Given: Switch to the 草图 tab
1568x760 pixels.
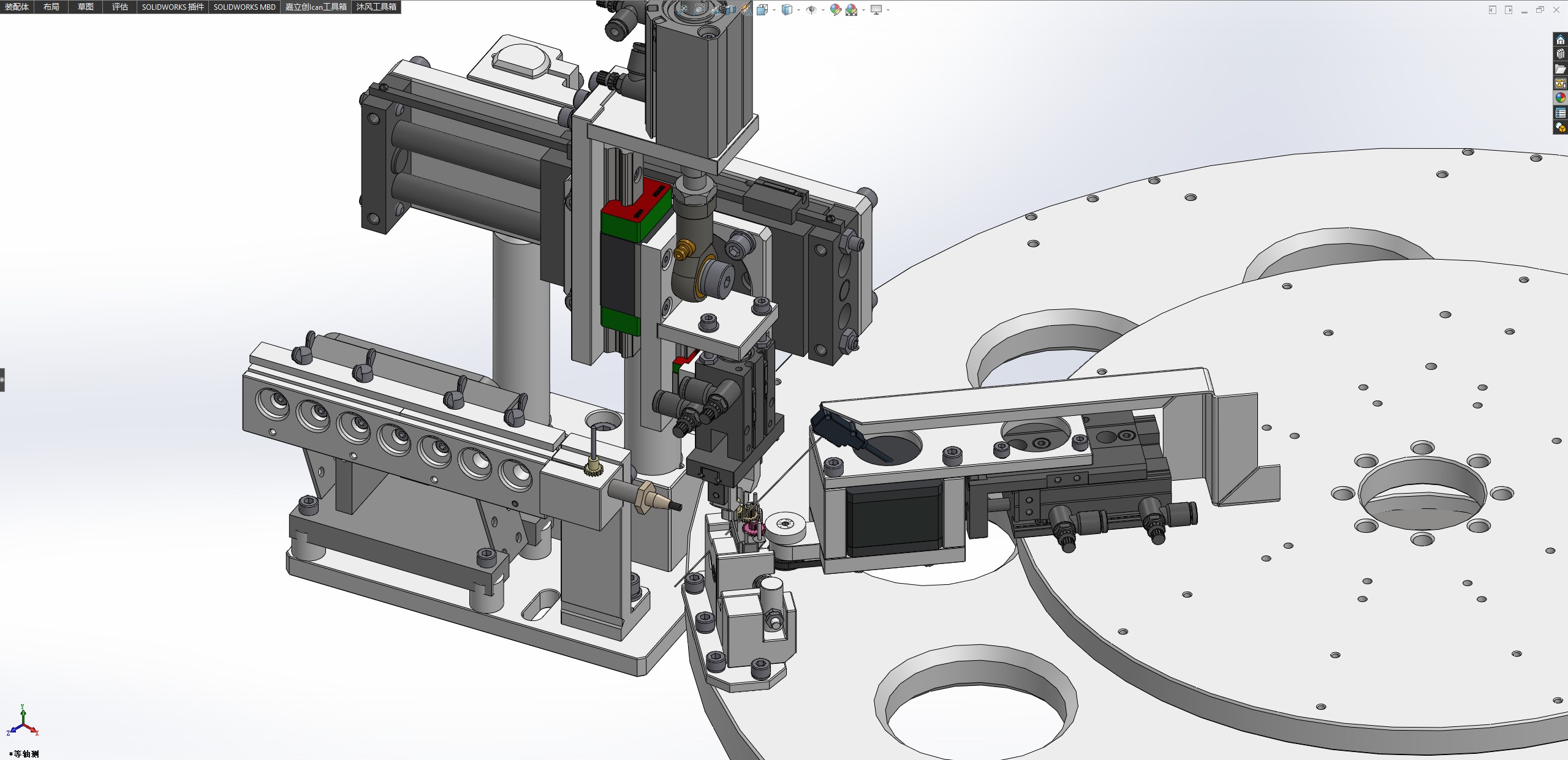Looking at the screenshot, I should [x=85, y=7].
